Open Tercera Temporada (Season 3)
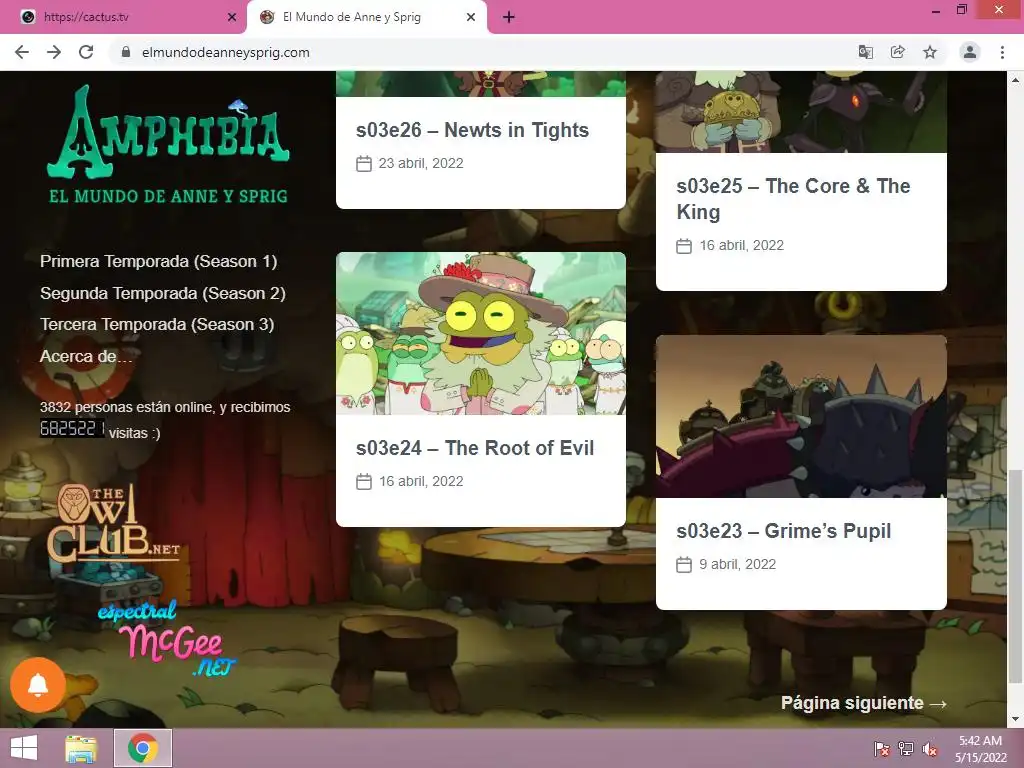Viewport: 1024px width, 768px height. [157, 325]
